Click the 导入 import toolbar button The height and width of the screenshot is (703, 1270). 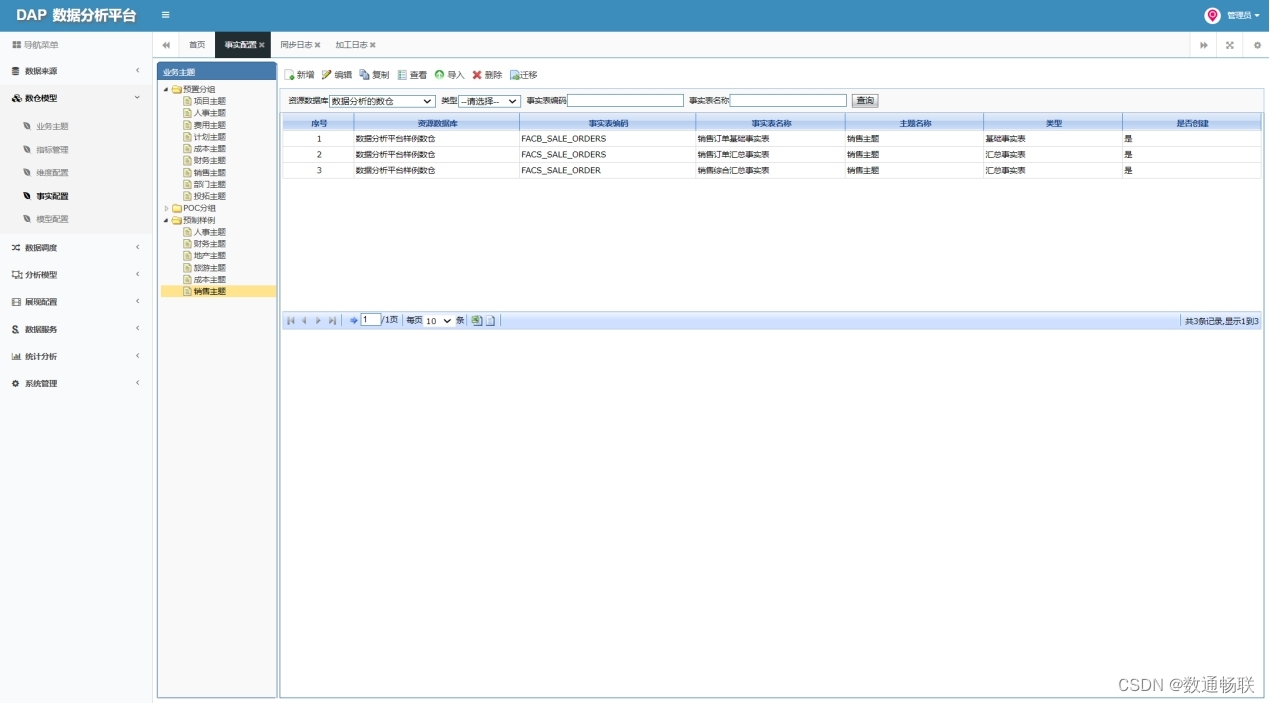[x=449, y=75]
